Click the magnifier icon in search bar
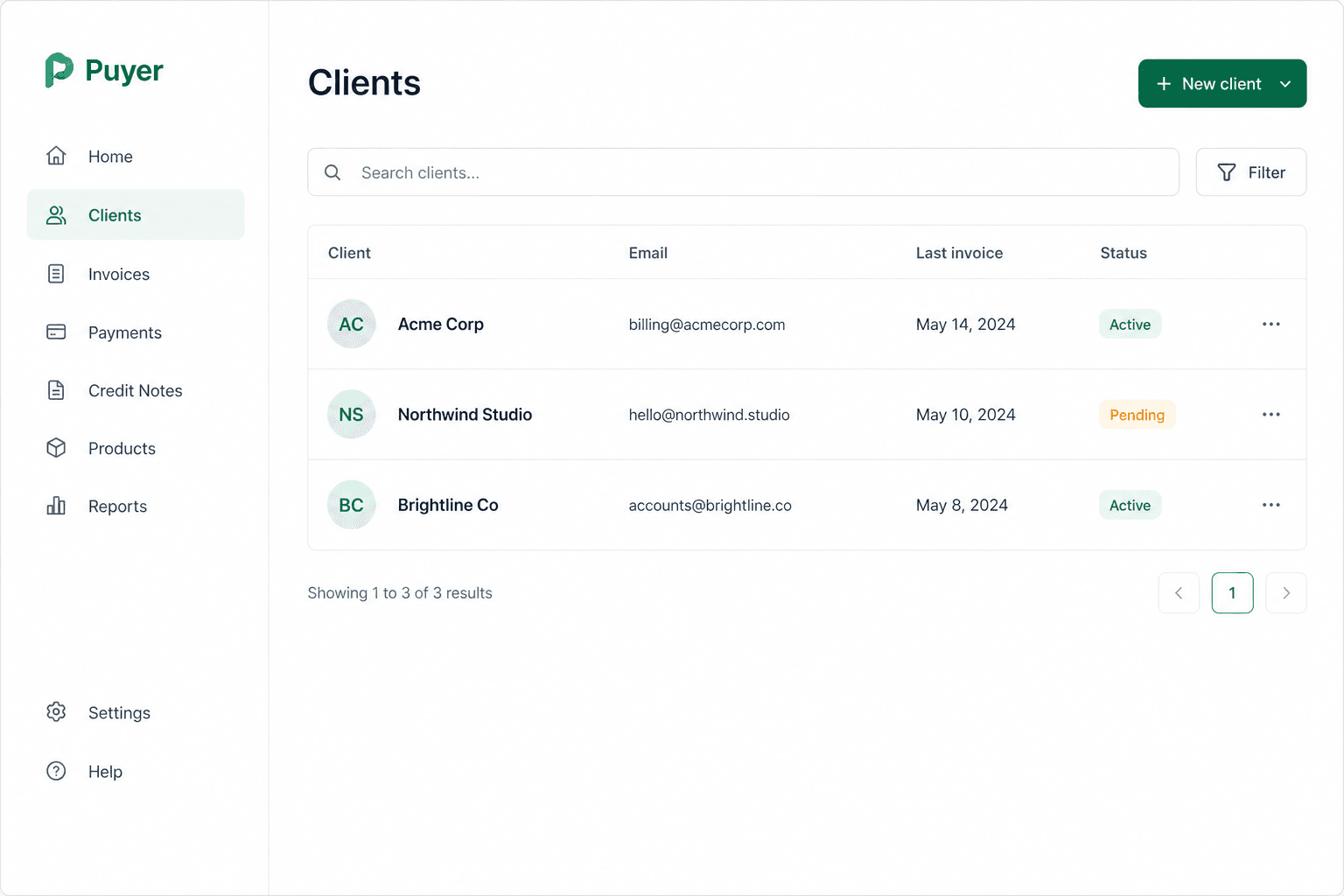 (x=332, y=172)
